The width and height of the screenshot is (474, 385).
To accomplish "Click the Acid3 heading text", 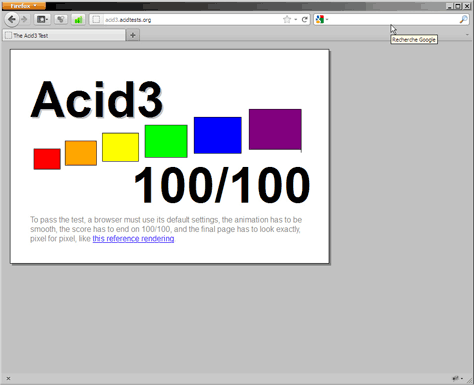I will (x=97, y=99).
